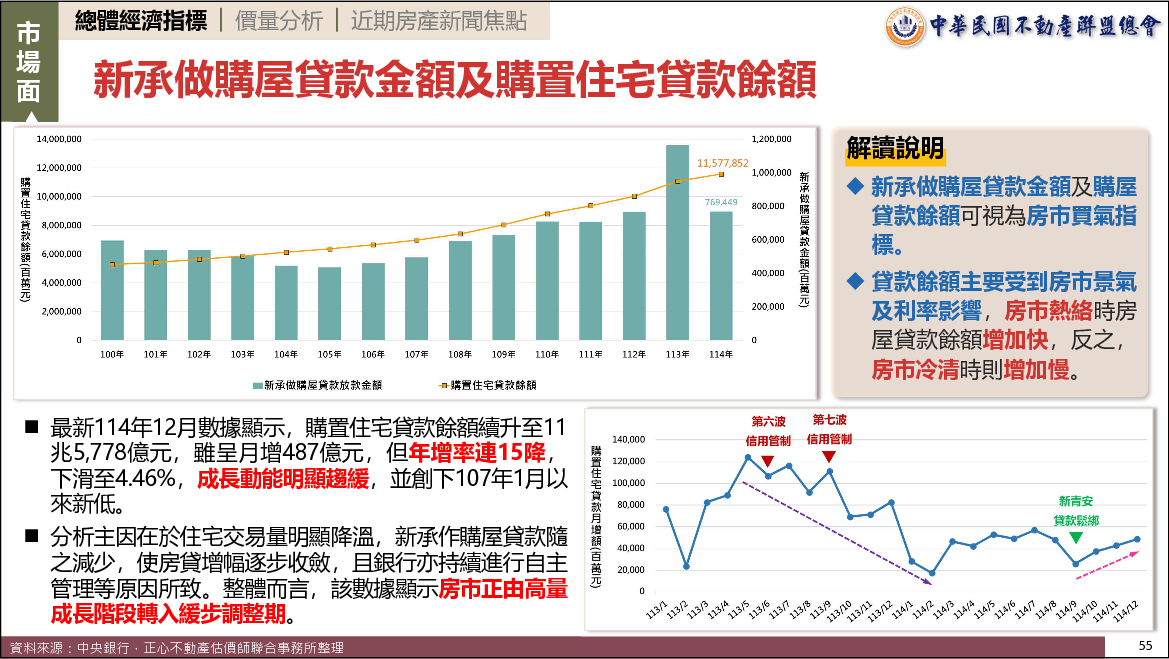Click the 解讀說明 heading

point(894,150)
